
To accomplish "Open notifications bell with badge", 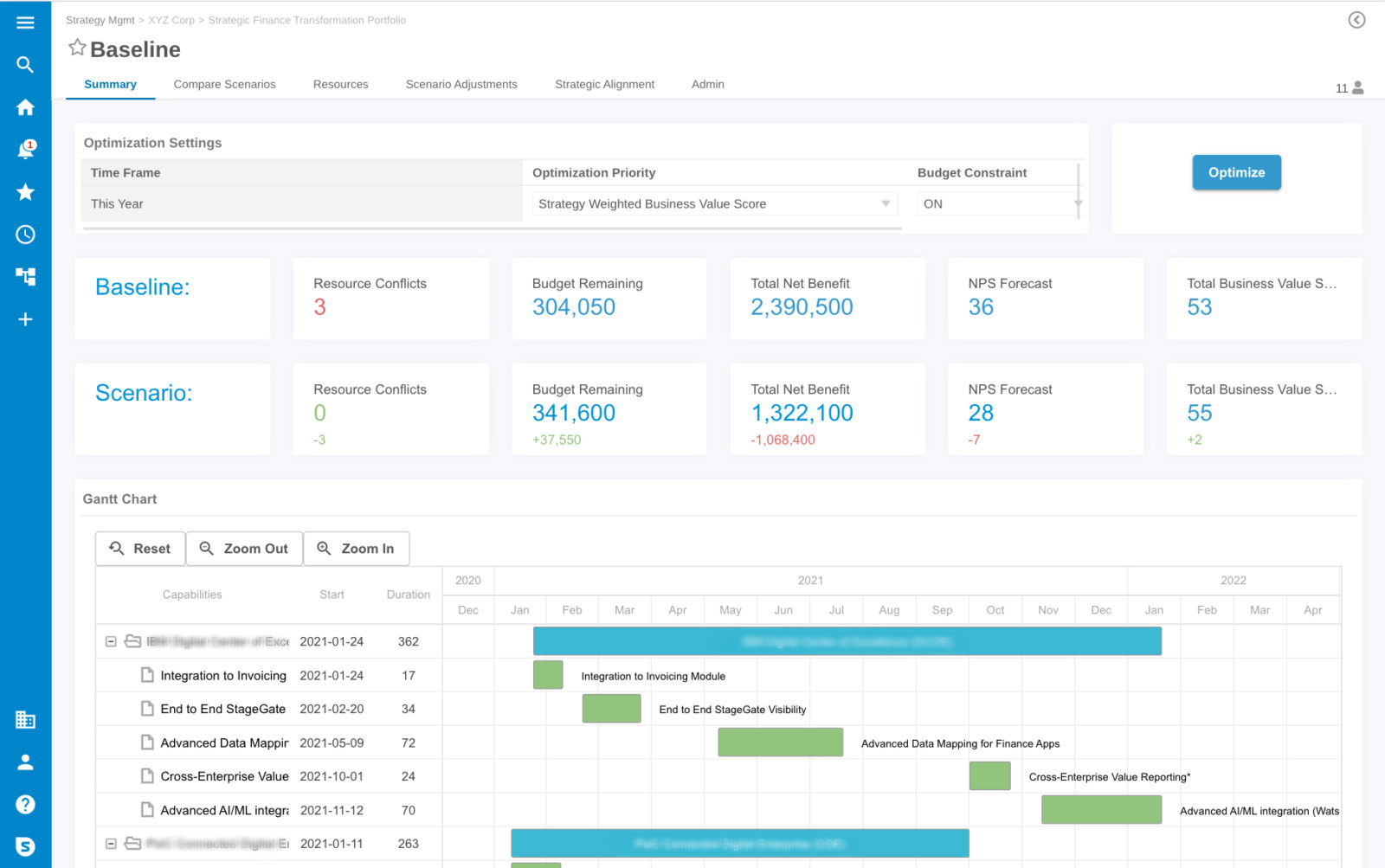I will pyautogui.click(x=25, y=150).
